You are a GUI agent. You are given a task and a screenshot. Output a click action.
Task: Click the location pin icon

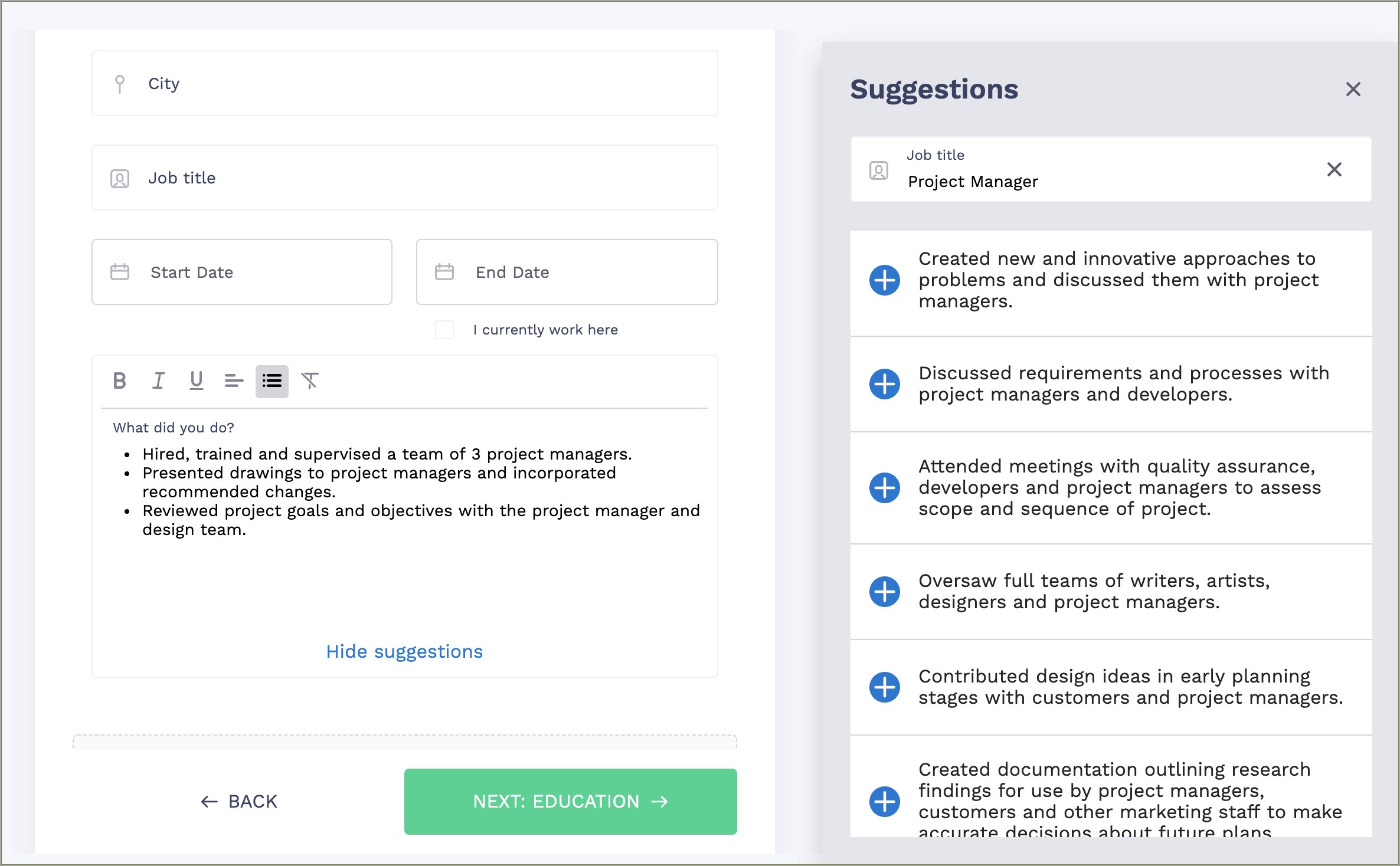coord(120,83)
